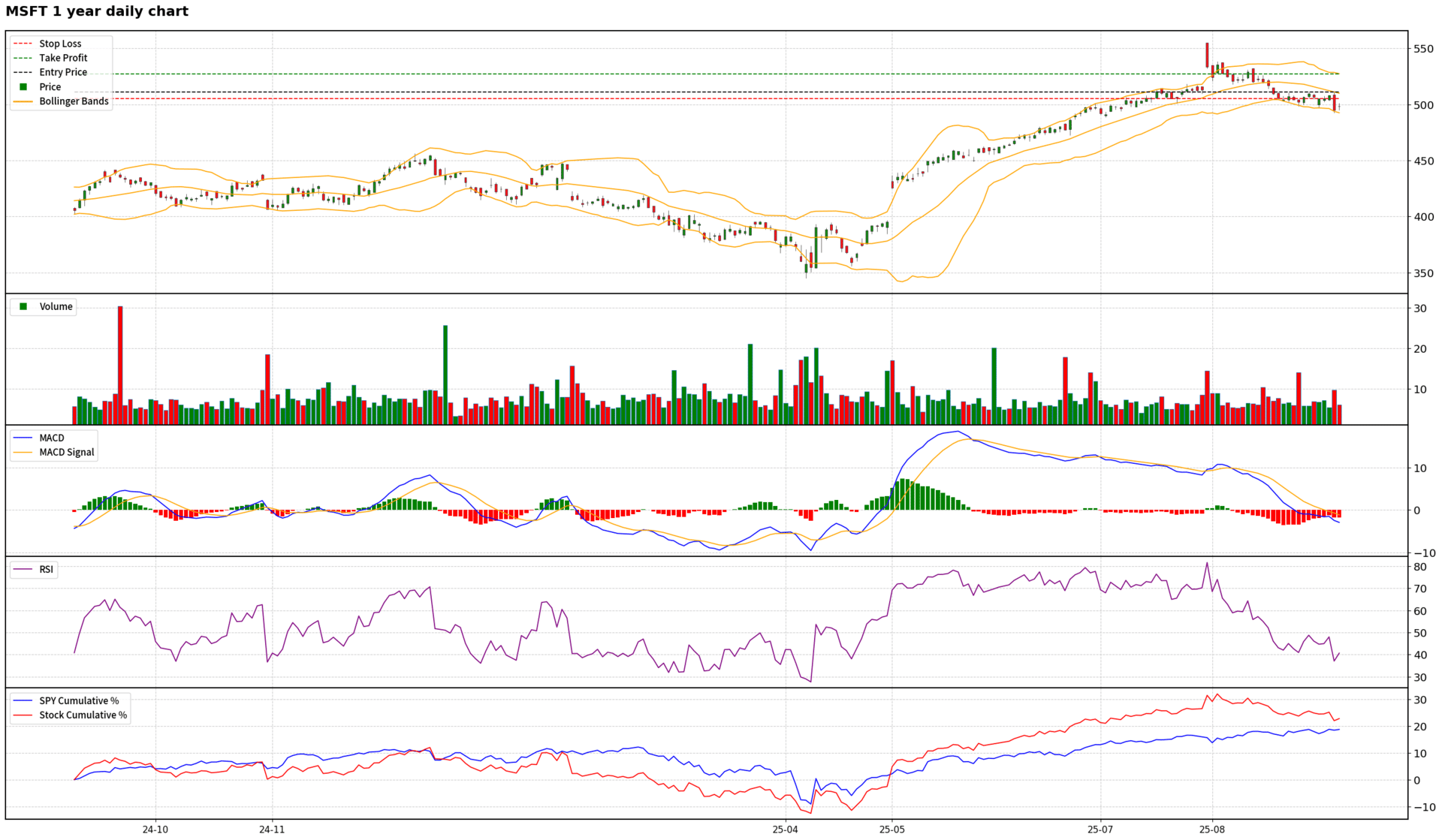
Task: Click the 550 price axis label
Action: tap(1423, 49)
